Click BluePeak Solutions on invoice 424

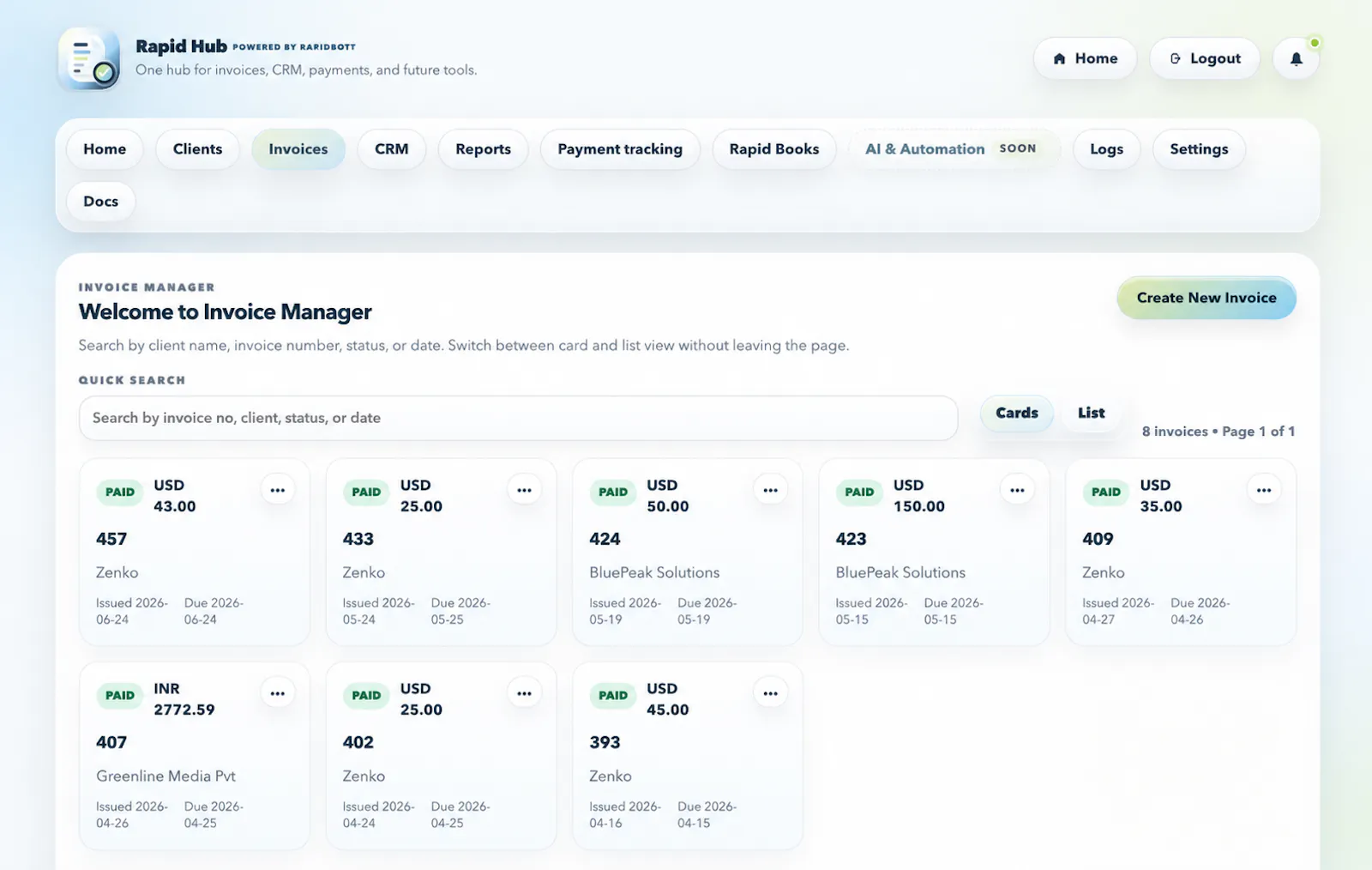tap(654, 572)
